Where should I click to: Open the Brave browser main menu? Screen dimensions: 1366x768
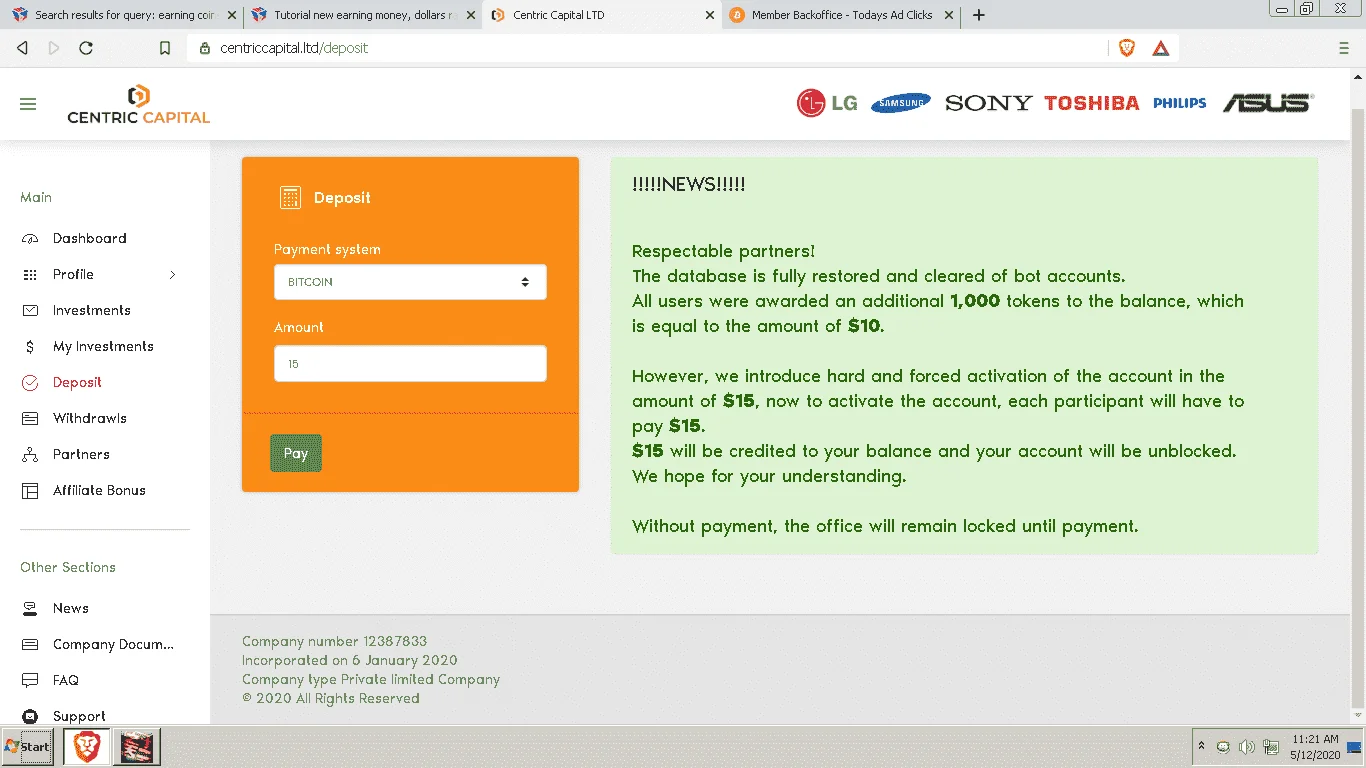tap(1344, 48)
